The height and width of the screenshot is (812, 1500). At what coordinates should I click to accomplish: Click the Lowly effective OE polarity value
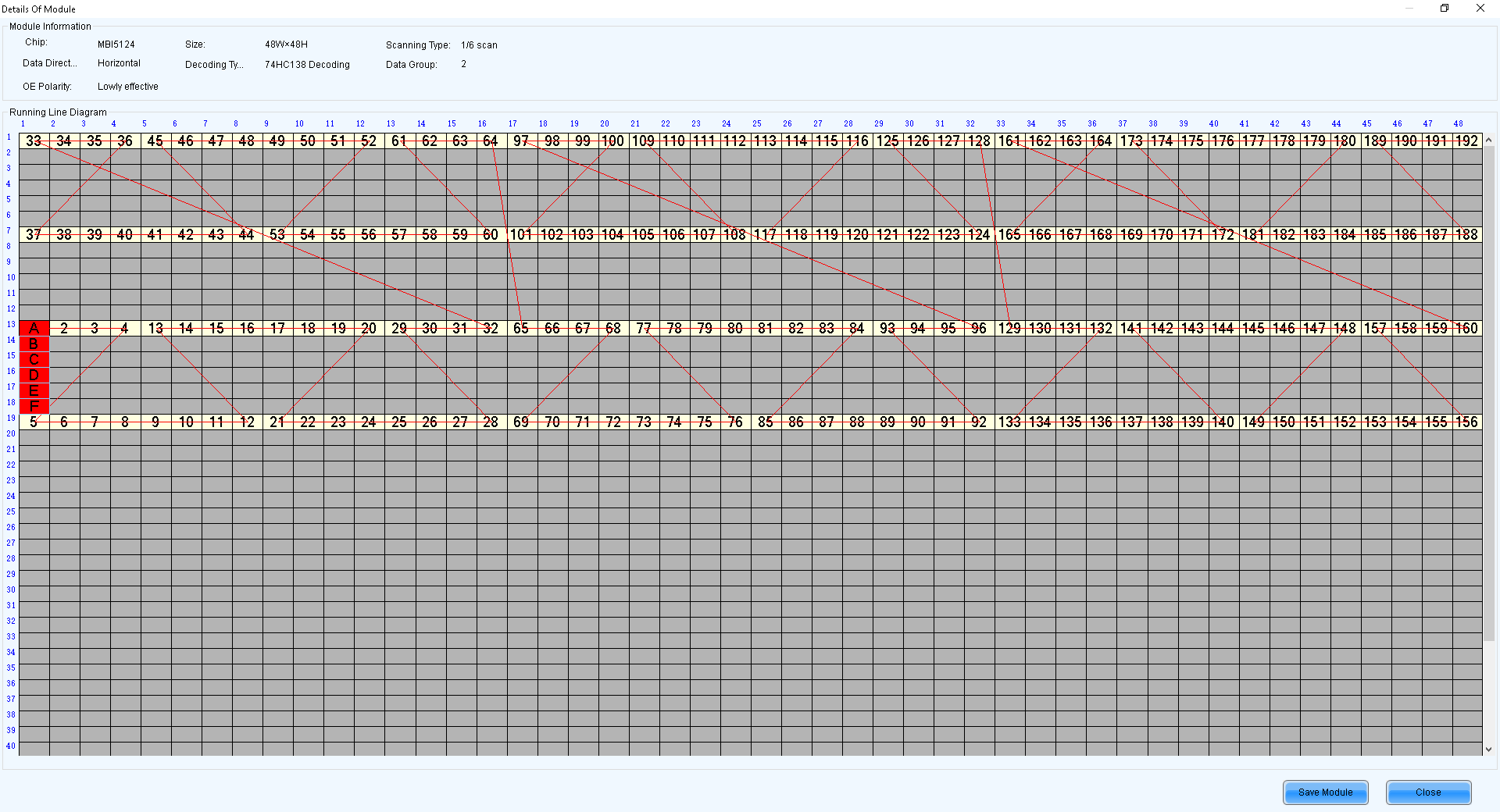(x=128, y=87)
